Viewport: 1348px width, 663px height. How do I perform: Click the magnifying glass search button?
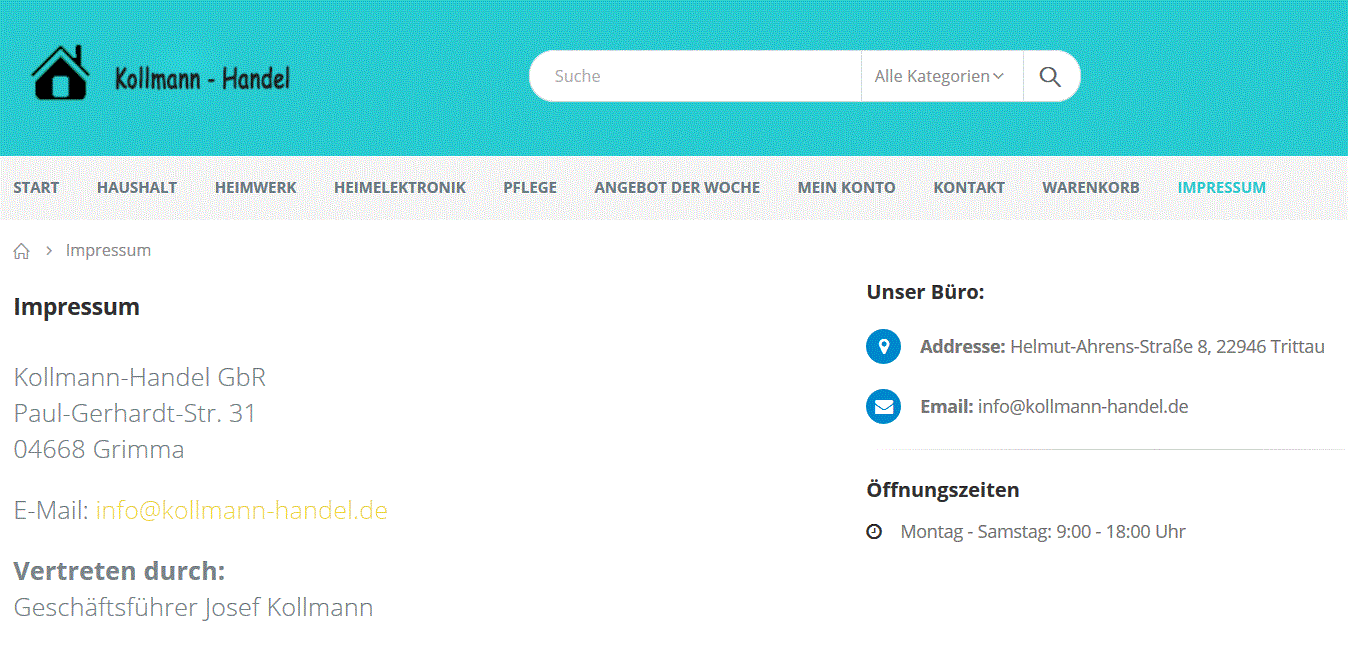[x=1050, y=76]
